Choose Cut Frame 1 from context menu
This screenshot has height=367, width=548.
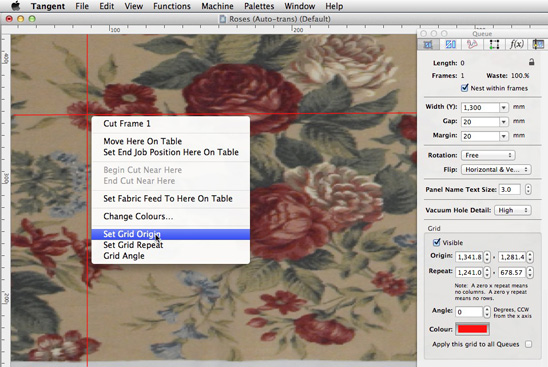pyautogui.click(x=171, y=124)
